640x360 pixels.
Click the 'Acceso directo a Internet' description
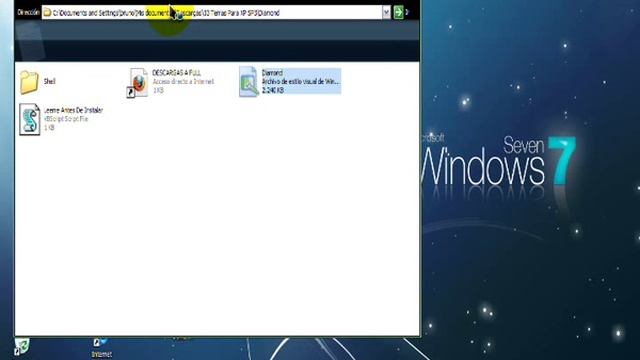pyautogui.click(x=183, y=82)
